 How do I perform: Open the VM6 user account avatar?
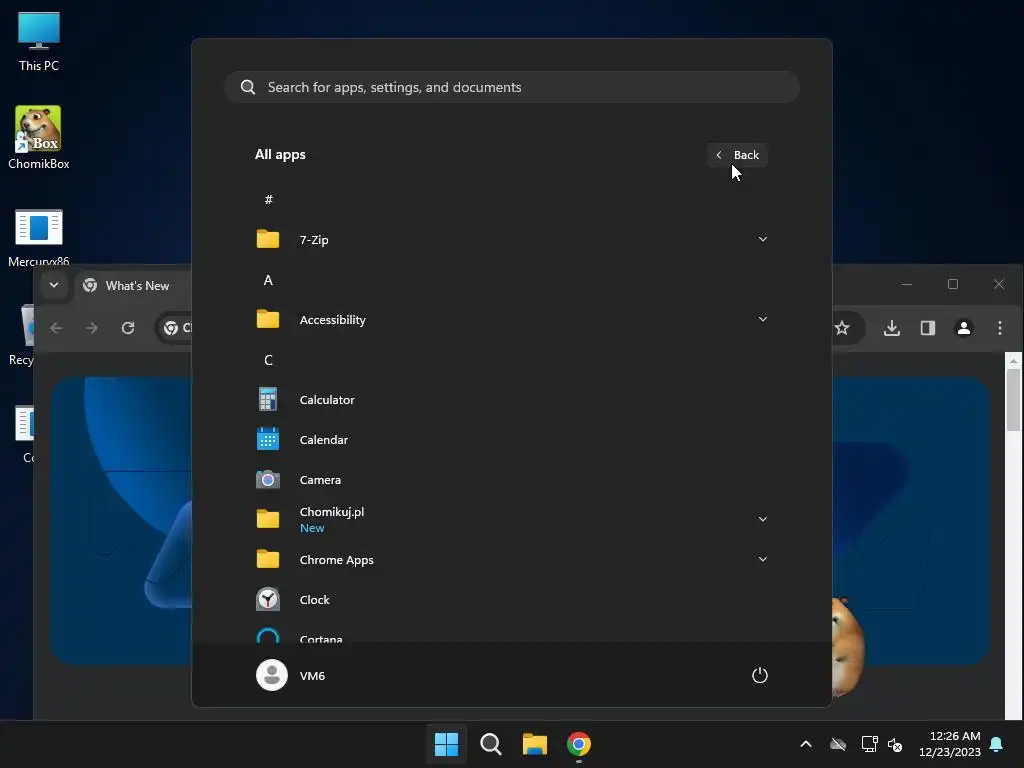pyautogui.click(x=272, y=675)
